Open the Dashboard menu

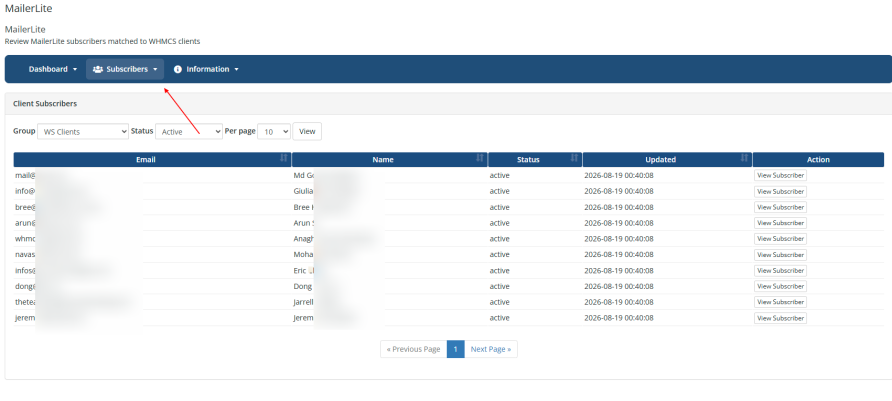(x=53, y=69)
